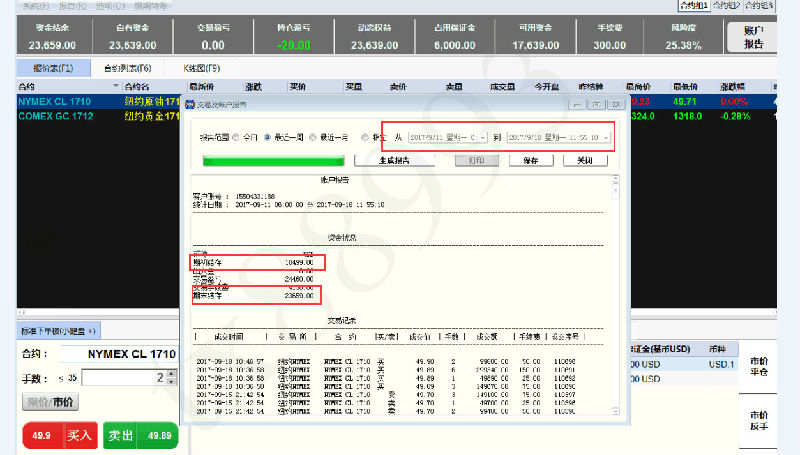Viewport: 800px width, 455px height.
Task: Click the report scrollbar down arrow
Action: [615, 411]
